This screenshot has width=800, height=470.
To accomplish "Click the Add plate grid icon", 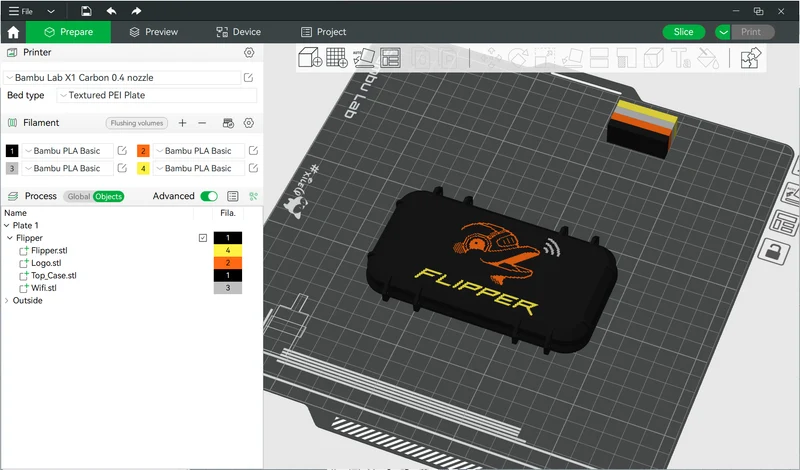I will (x=337, y=58).
